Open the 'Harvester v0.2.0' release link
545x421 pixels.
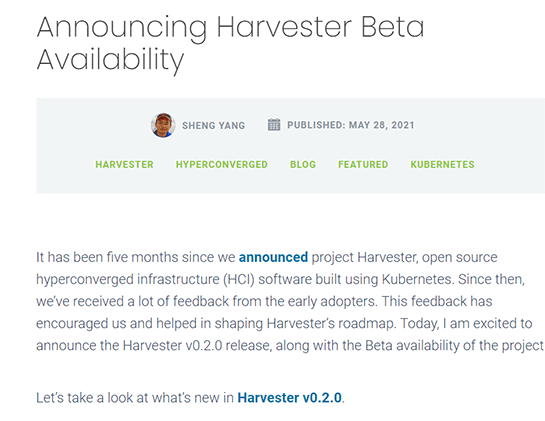290,398
